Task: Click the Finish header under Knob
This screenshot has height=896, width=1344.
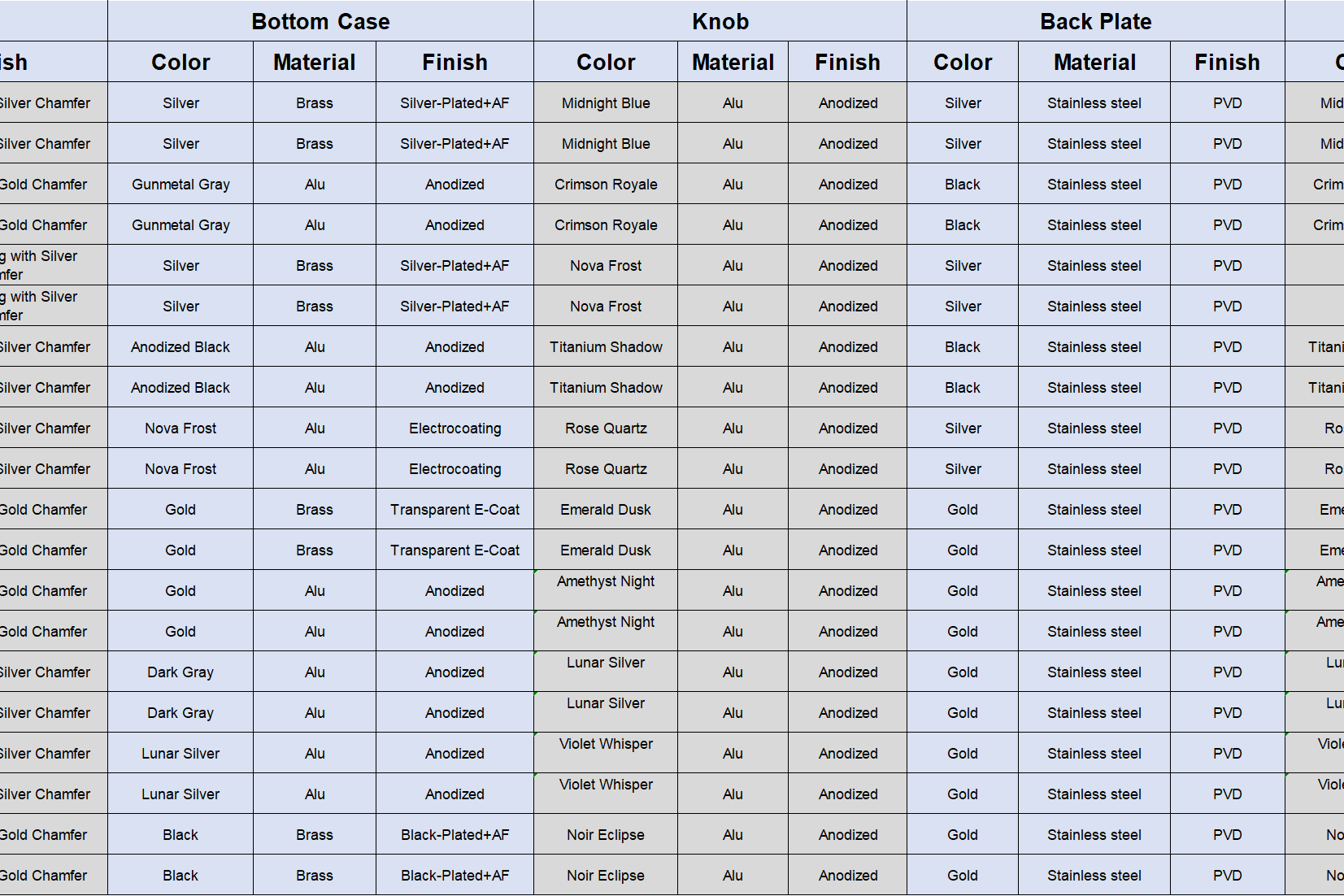Action: click(847, 62)
